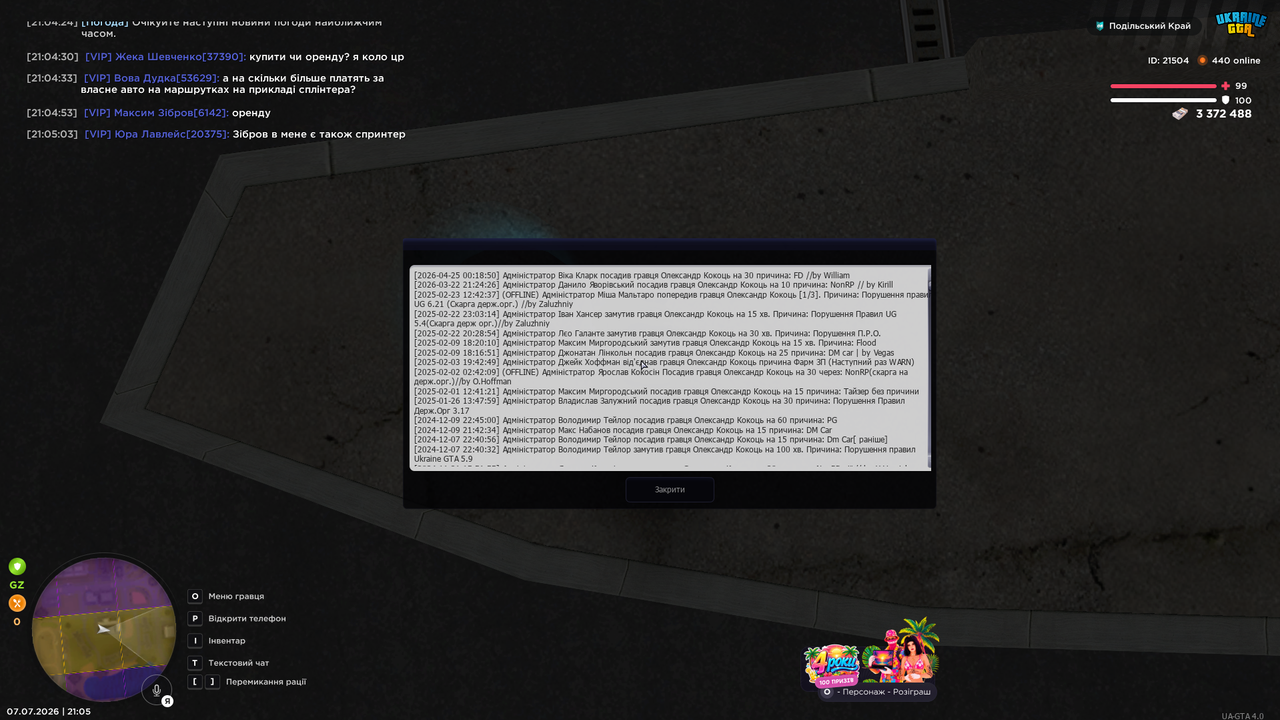Viewport: 1280px width, 720px height.
Task: Click the 3 372 488 money amount
Action: pyautogui.click(x=1224, y=114)
